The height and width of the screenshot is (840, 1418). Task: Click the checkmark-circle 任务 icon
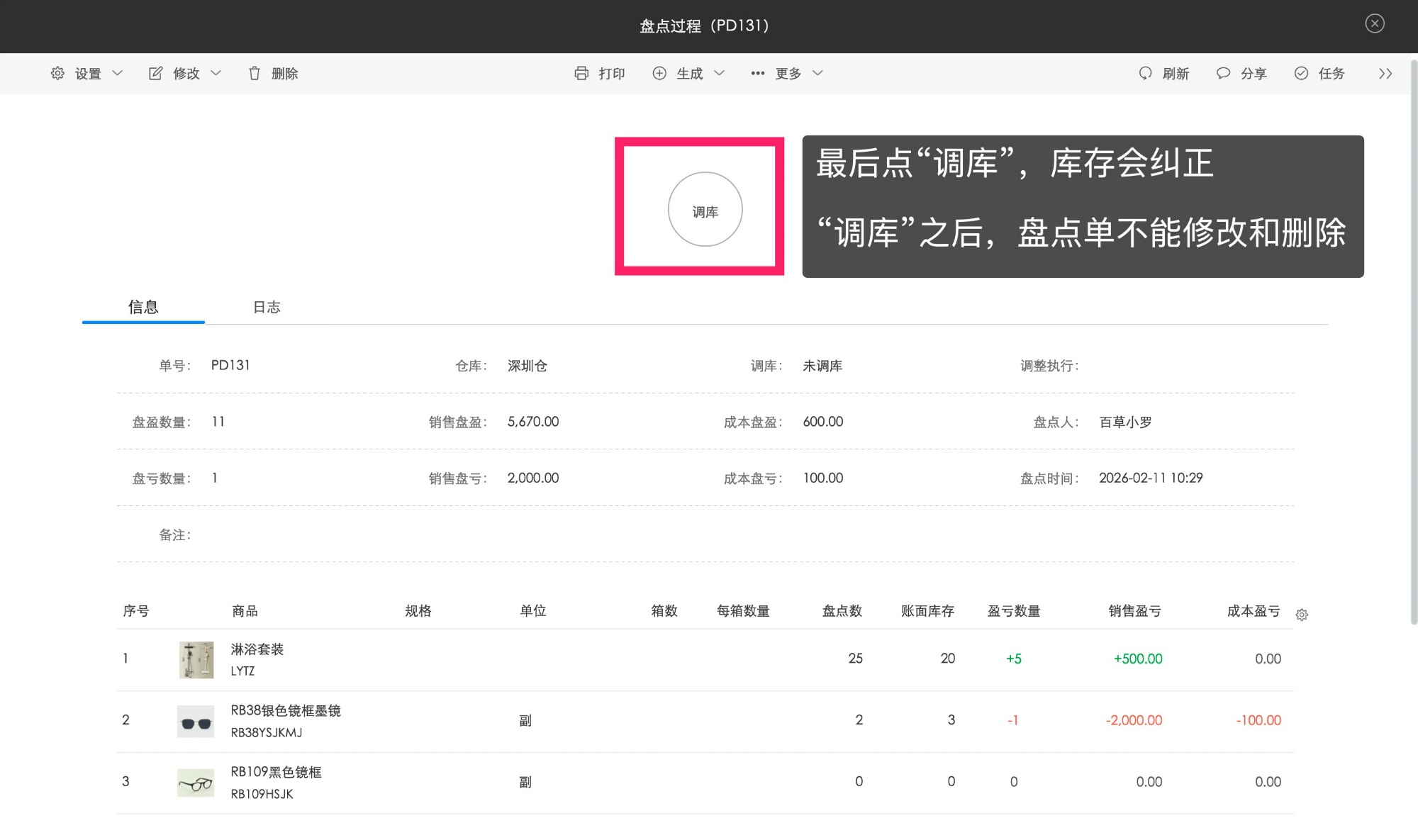[x=1301, y=73]
